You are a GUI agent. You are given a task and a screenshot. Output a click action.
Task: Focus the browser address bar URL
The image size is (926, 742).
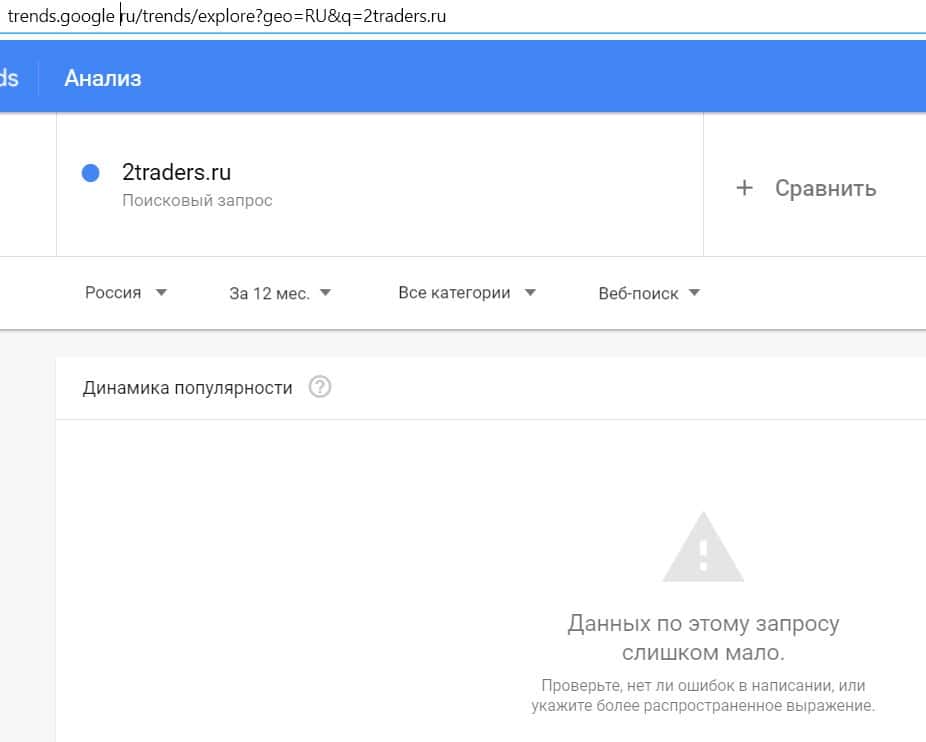click(x=227, y=16)
